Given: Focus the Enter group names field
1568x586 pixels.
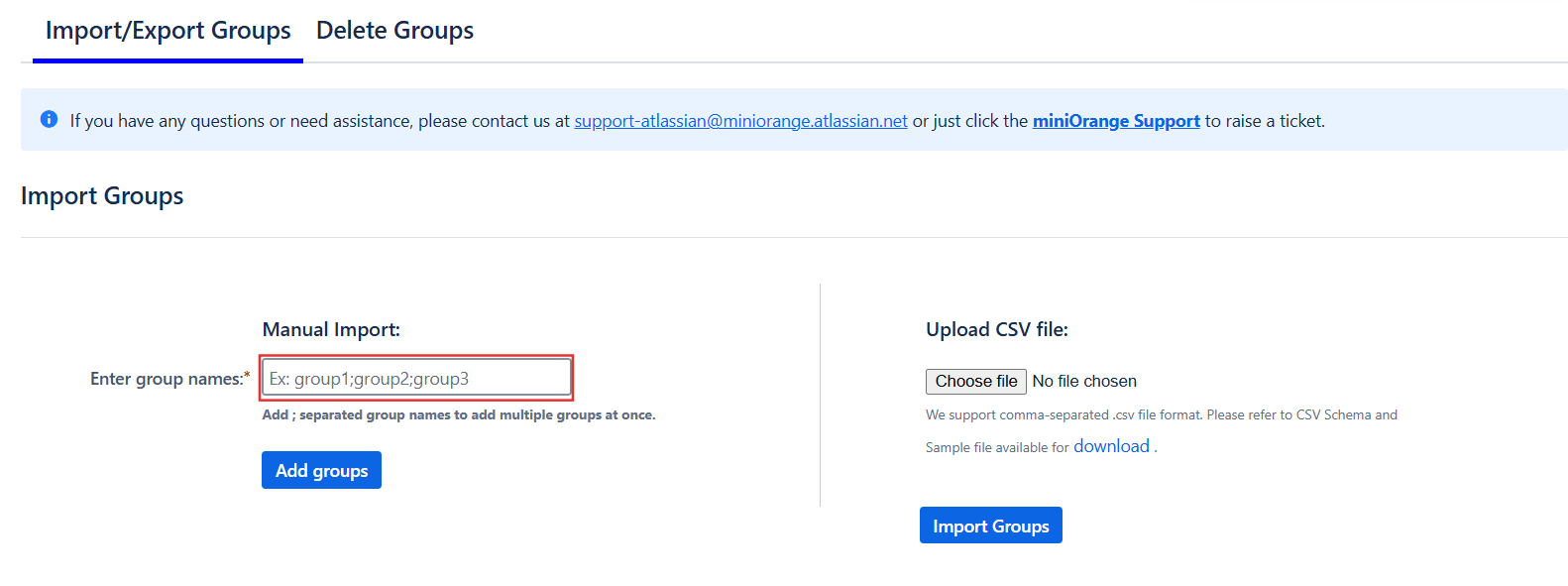Looking at the screenshot, I should tap(416, 378).
